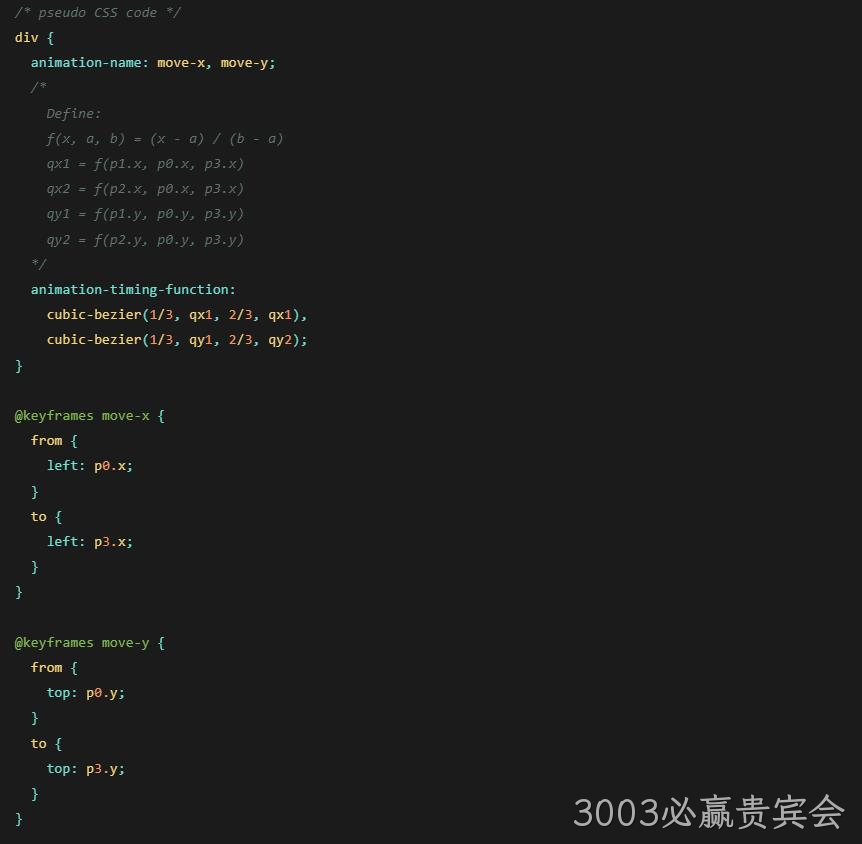Screen dimensions: 862x844
Task: Click the 'qx1 = f(p1.x, p0.x, p3.x)' line
Action: pos(145,164)
